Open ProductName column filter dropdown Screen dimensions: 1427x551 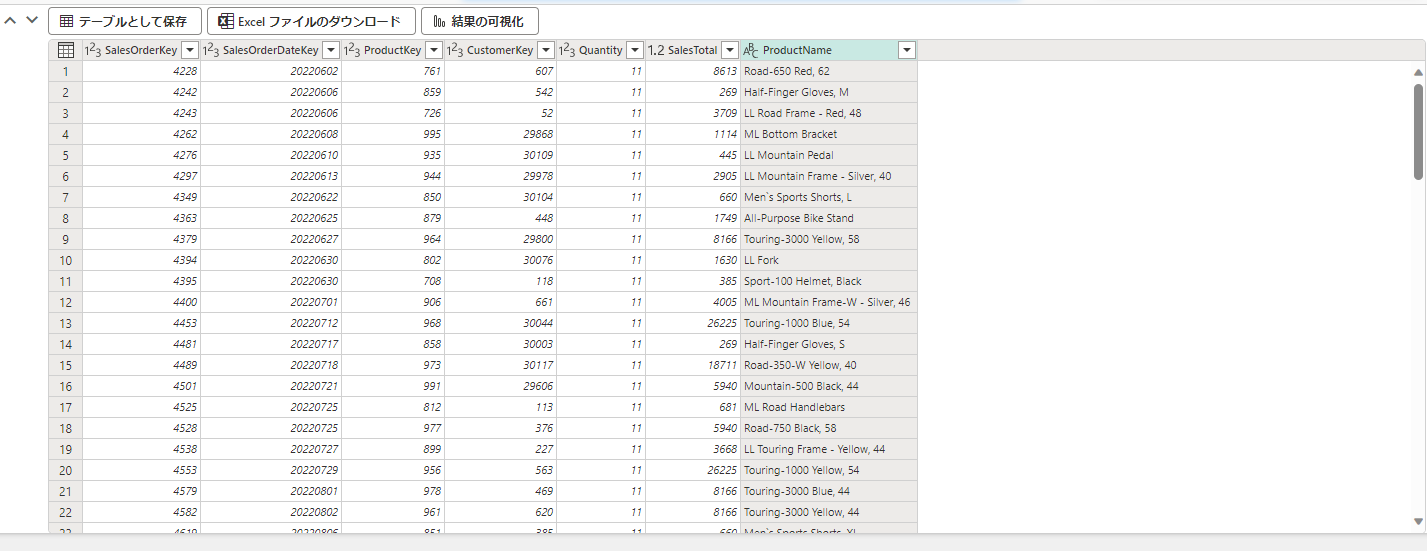click(x=907, y=50)
